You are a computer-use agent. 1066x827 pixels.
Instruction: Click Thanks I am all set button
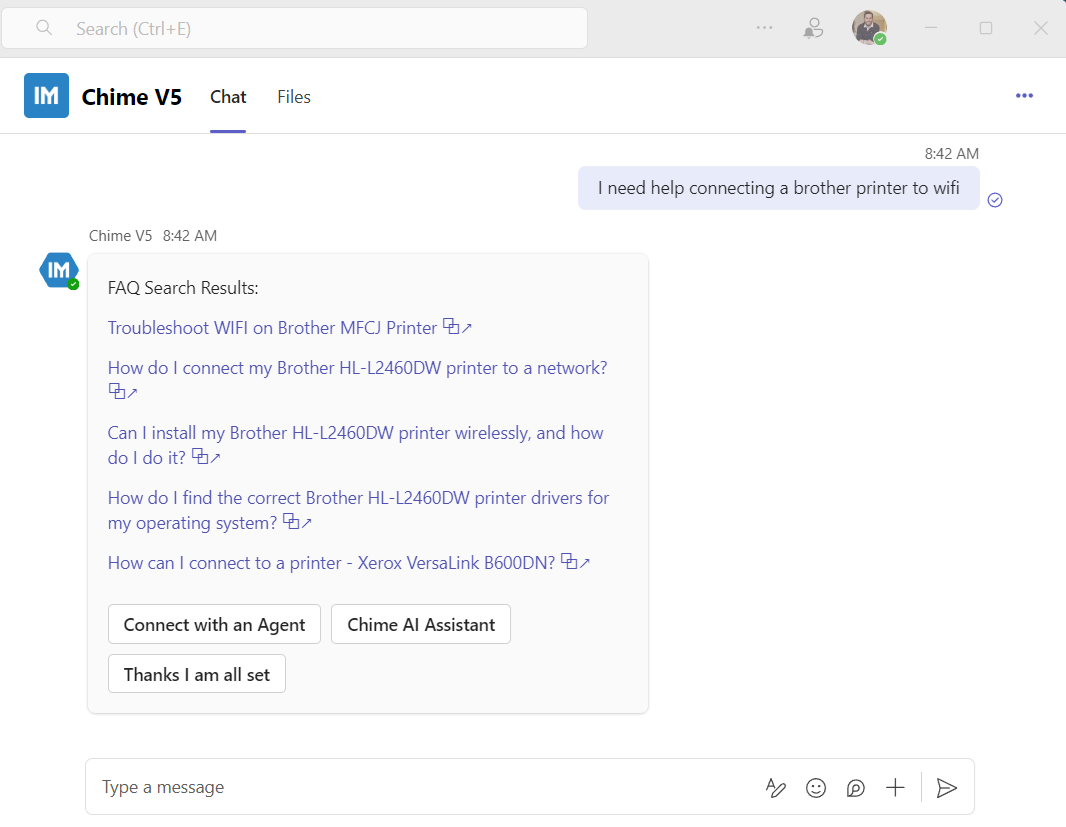[196, 674]
